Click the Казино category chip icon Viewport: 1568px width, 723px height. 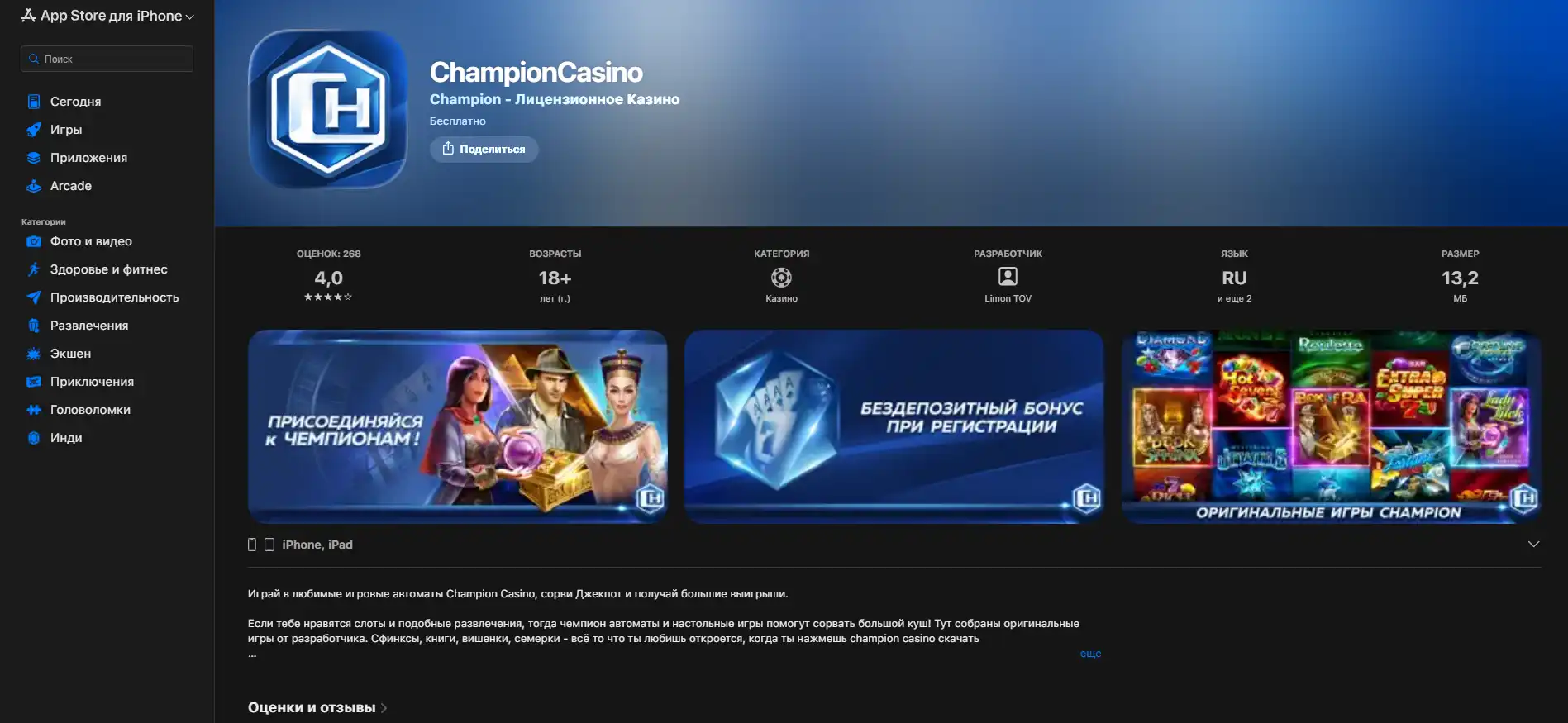[x=781, y=278]
